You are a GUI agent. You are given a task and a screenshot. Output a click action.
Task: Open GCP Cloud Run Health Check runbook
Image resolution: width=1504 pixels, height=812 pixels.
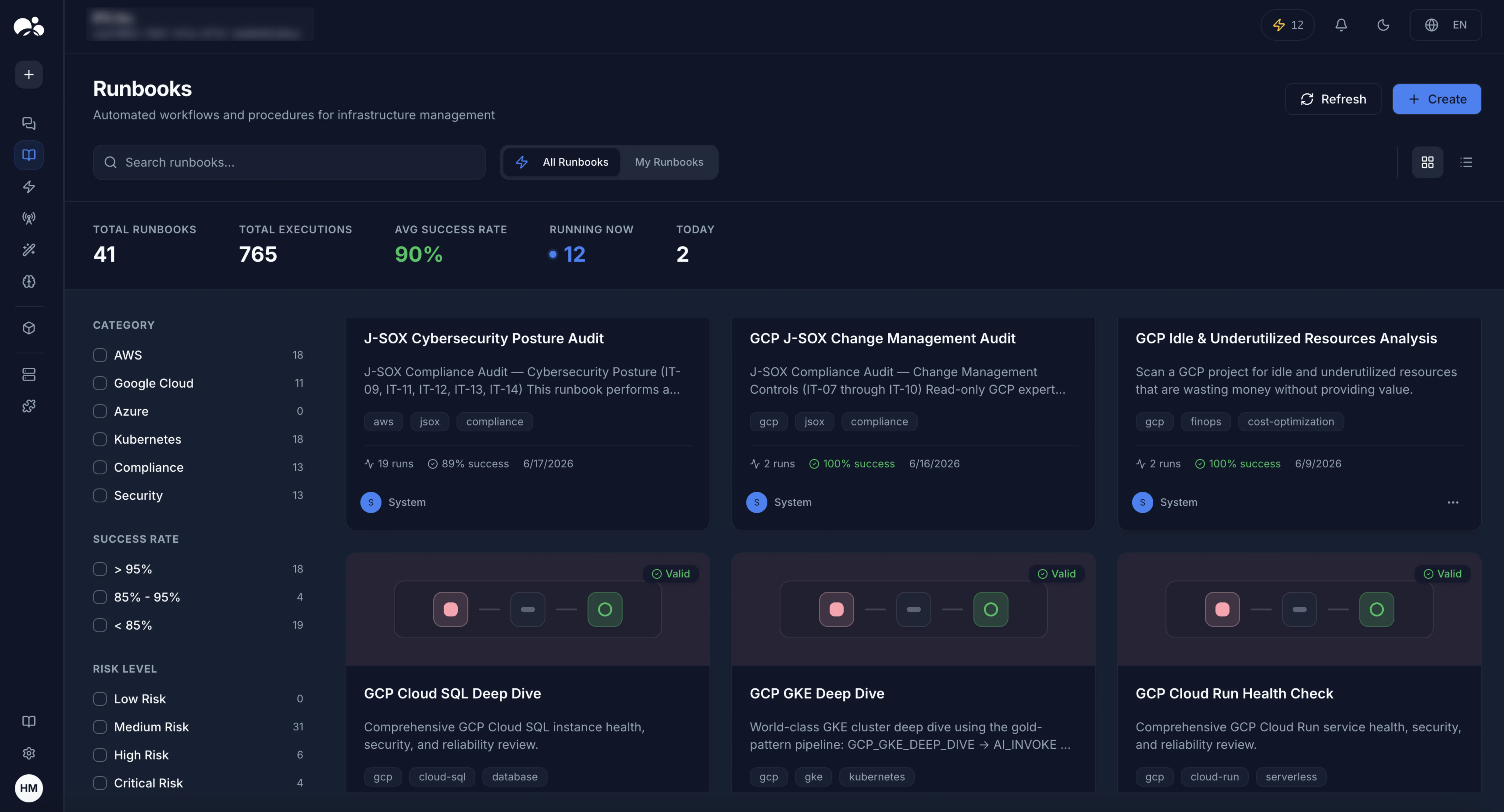tap(1234, 693)
